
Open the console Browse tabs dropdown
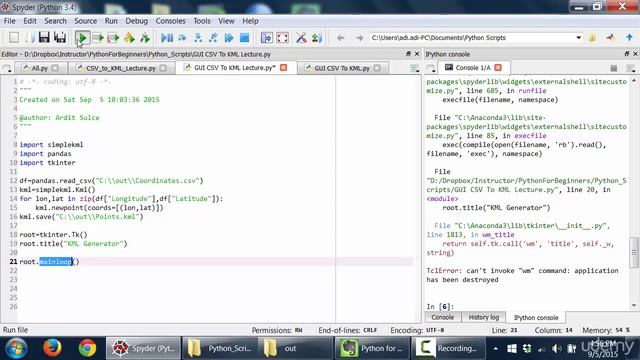coord(430,68)
